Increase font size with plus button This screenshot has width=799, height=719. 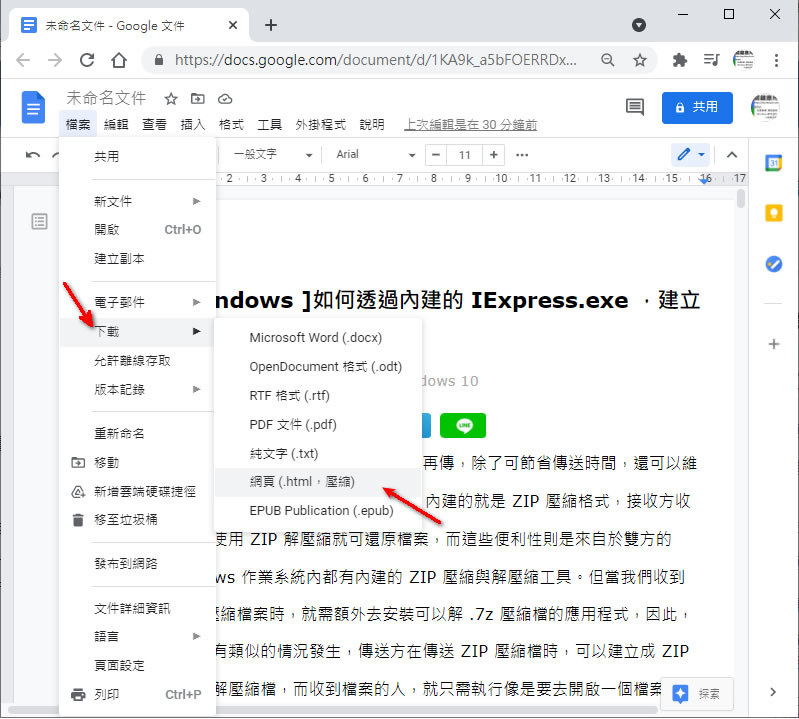pyautogui.click(x=494, y=155)
